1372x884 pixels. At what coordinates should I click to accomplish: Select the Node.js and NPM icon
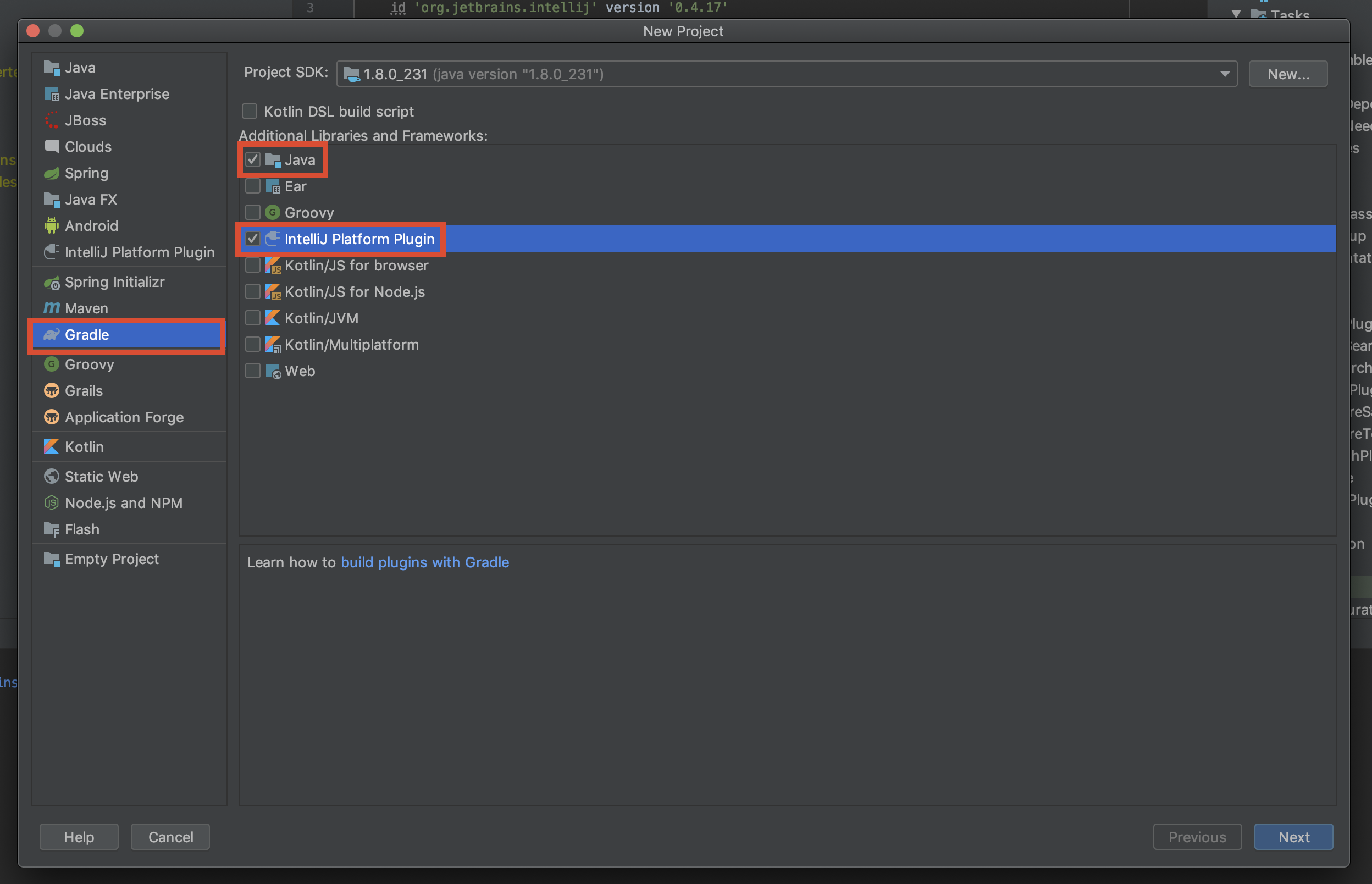(x=52, y=503)
